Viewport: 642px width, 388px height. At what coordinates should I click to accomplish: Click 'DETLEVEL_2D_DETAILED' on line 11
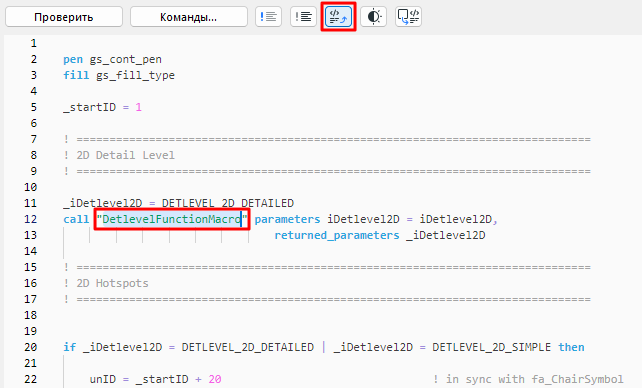click(x=228, y=203)
